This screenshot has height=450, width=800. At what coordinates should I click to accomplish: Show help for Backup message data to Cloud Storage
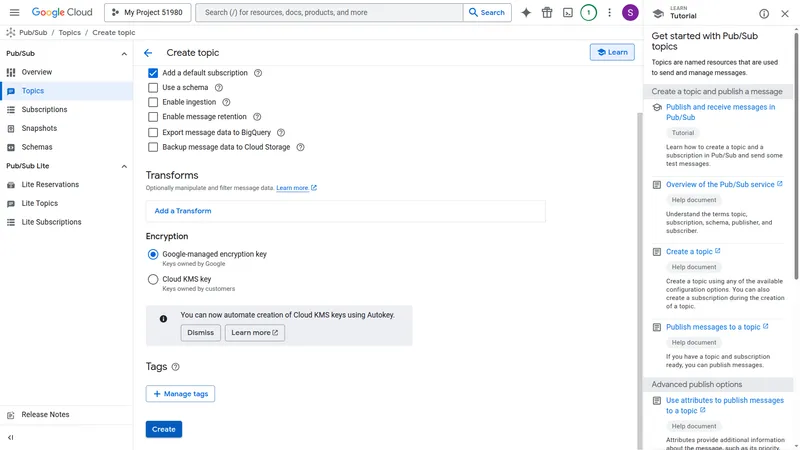301,147
